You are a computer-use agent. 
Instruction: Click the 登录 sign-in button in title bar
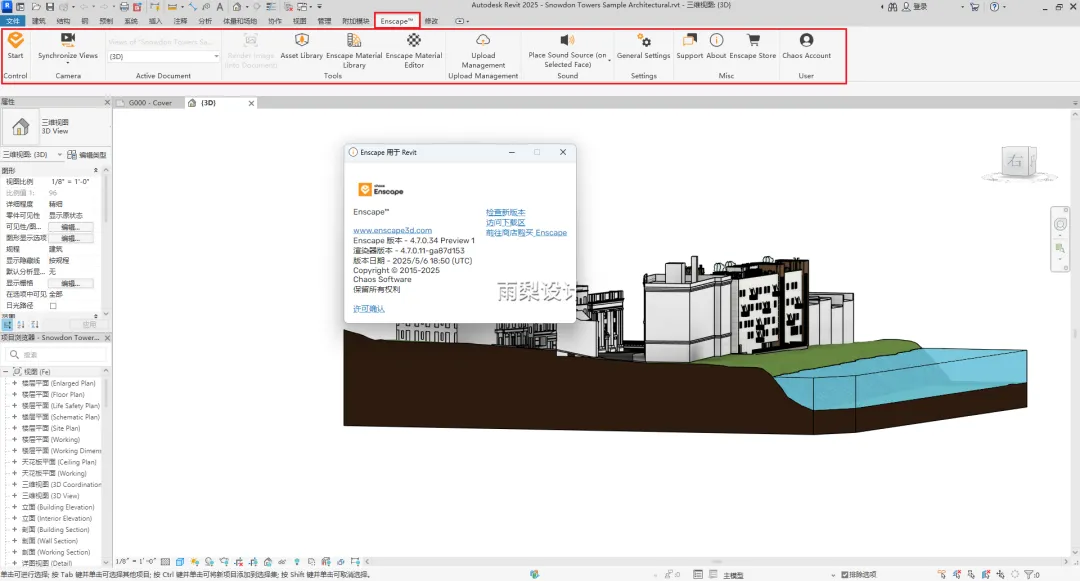click(915, 7)
